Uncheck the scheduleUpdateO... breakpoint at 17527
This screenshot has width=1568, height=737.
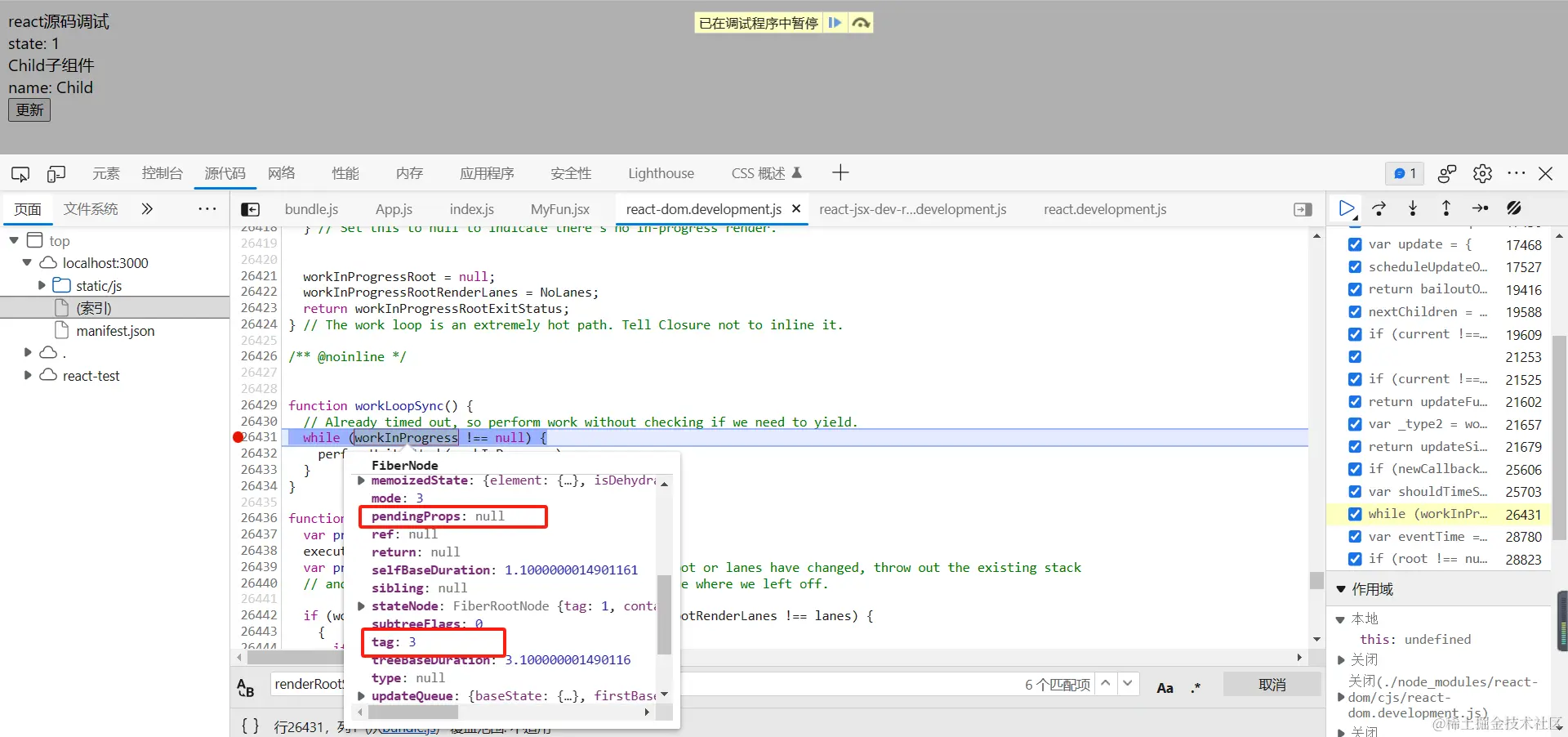point(1355,266)
